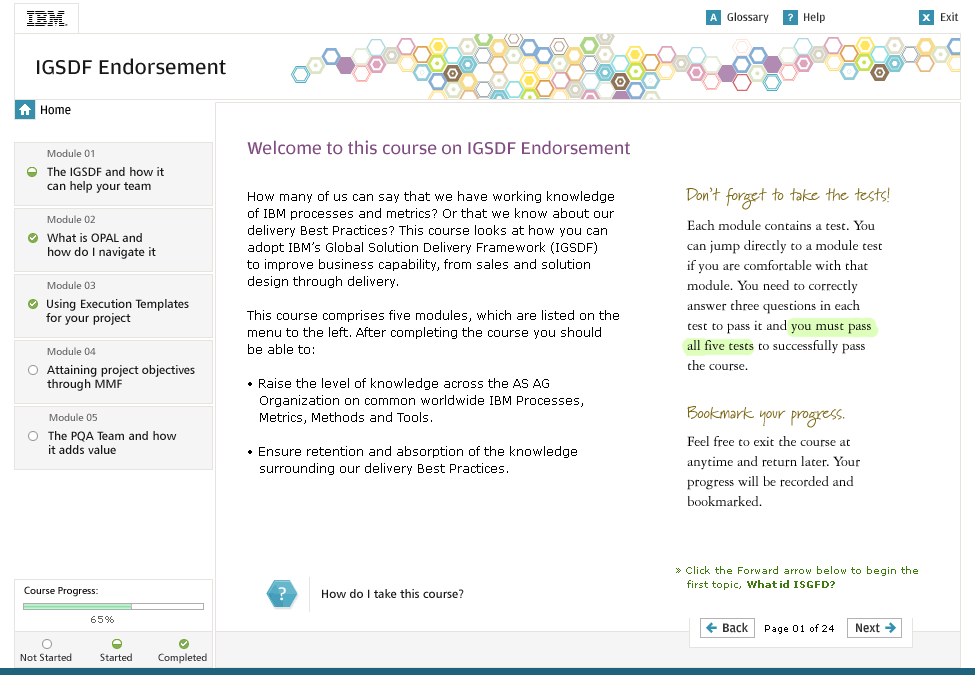Open the Glossary icon
This screenshot has height=675, width=975.
(x=713, y=17)
